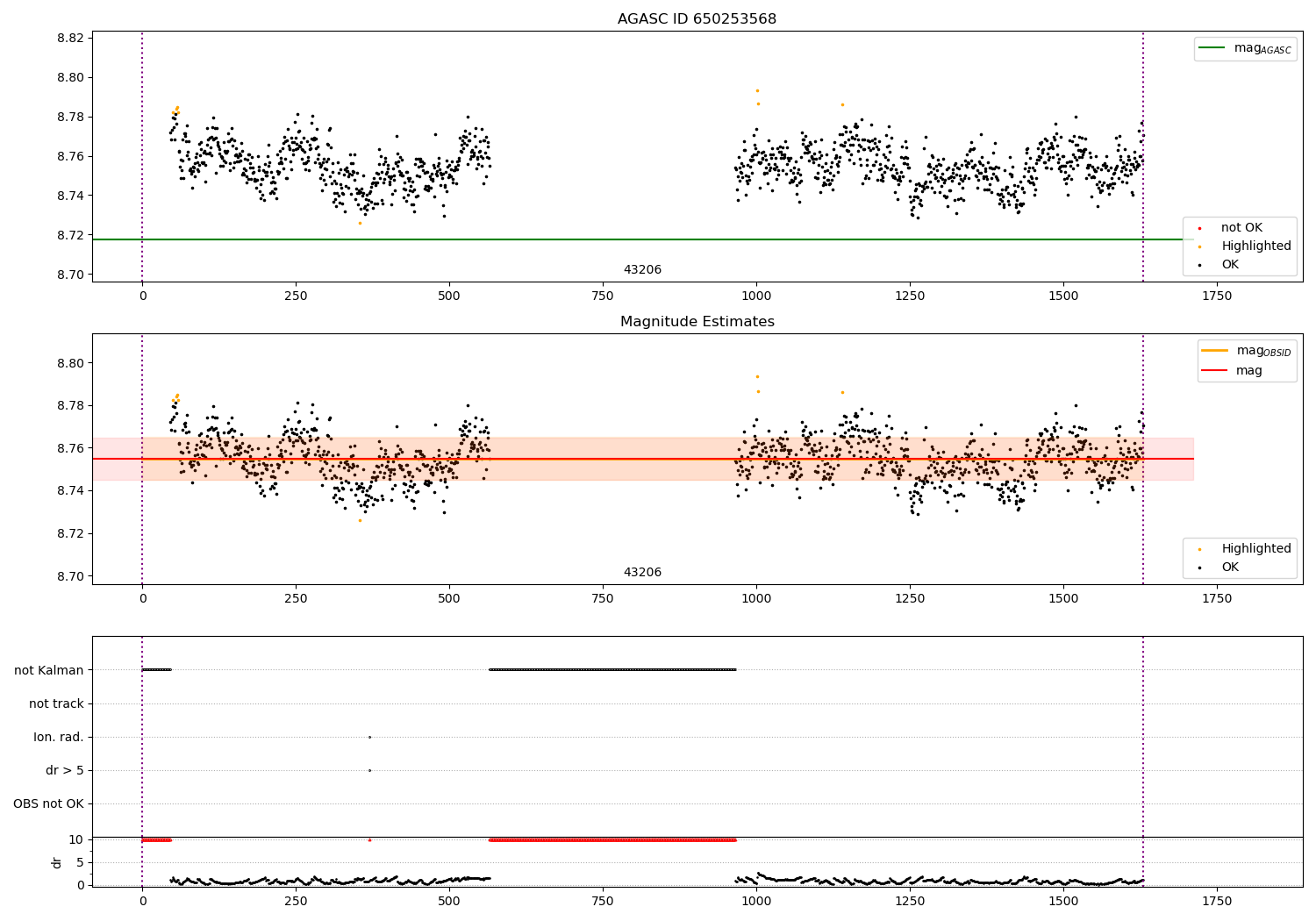1316x921 pixels.
Task: Click the single data point on Ion. rad. row
Action: point(369,737)
